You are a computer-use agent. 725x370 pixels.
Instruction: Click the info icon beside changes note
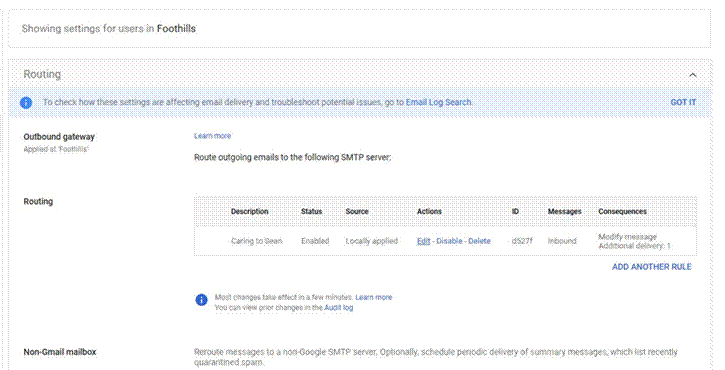202,300
